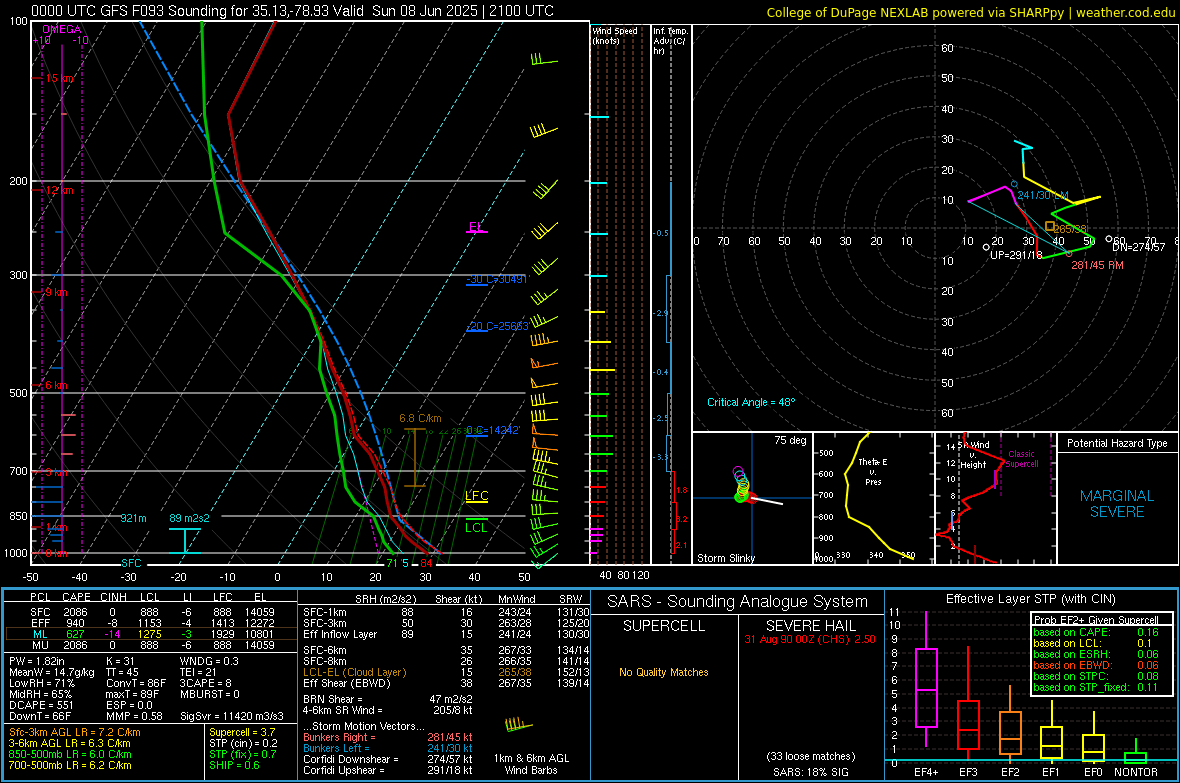The width and height of the screenshot is (1180, 783).
Task: Click the Wind Speed (knots) panel header
Action: tap(615, 35)
